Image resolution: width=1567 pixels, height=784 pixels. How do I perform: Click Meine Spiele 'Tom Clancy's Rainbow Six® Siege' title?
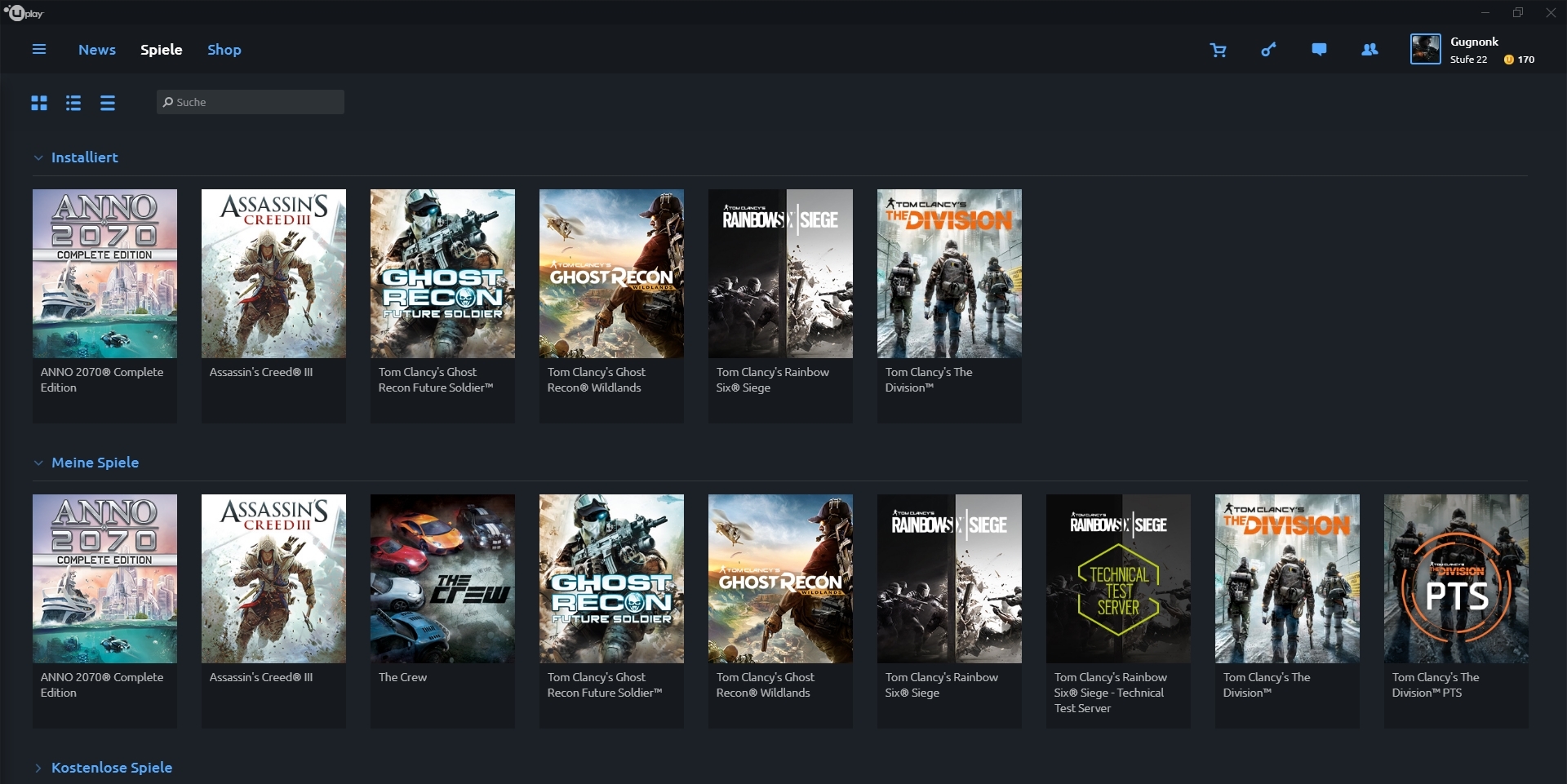pyautogui.click(x=942, y=685)
